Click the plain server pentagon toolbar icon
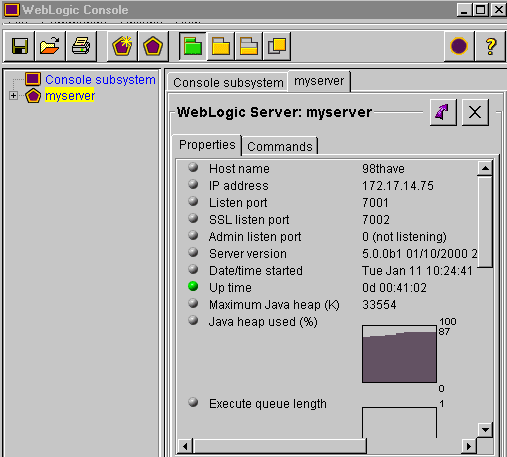507x457 pixels. click(153, 46)
